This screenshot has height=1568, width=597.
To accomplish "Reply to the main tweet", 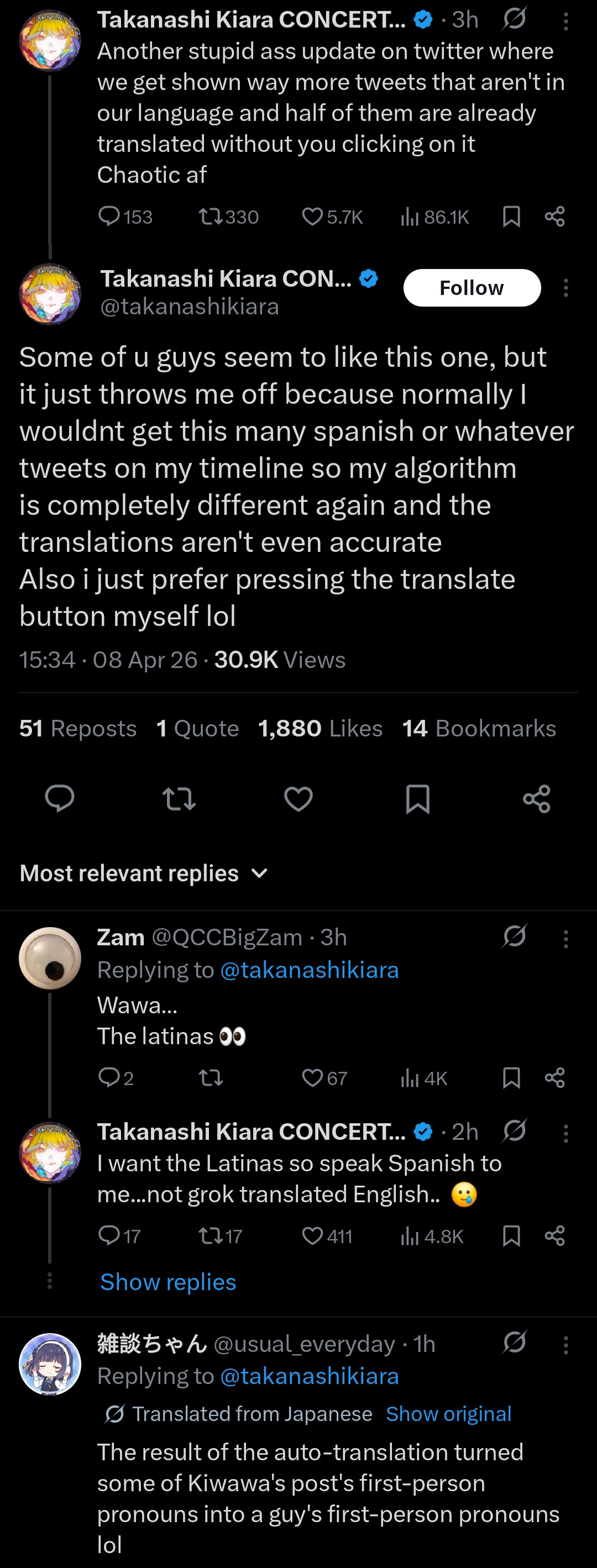I will click(x=60, y=798).
